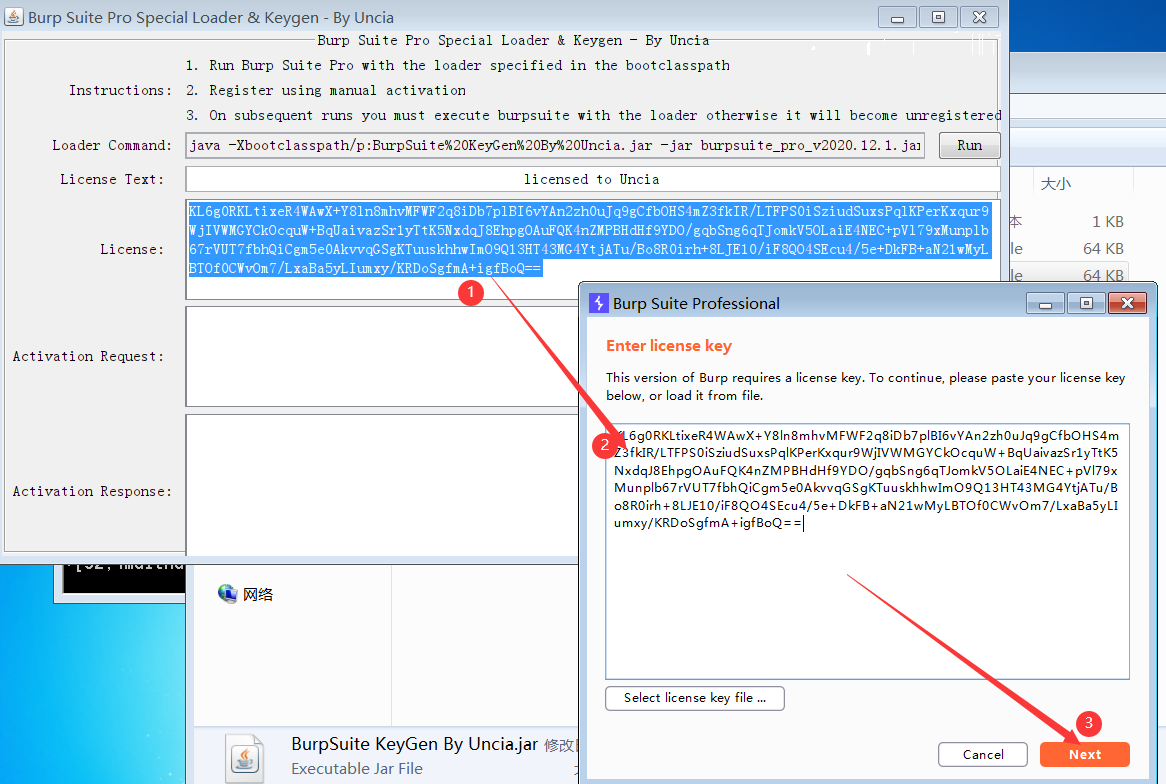Click the 大小 column header in Explorer
Screen dimensions: 1166x784
[1055, 184]
